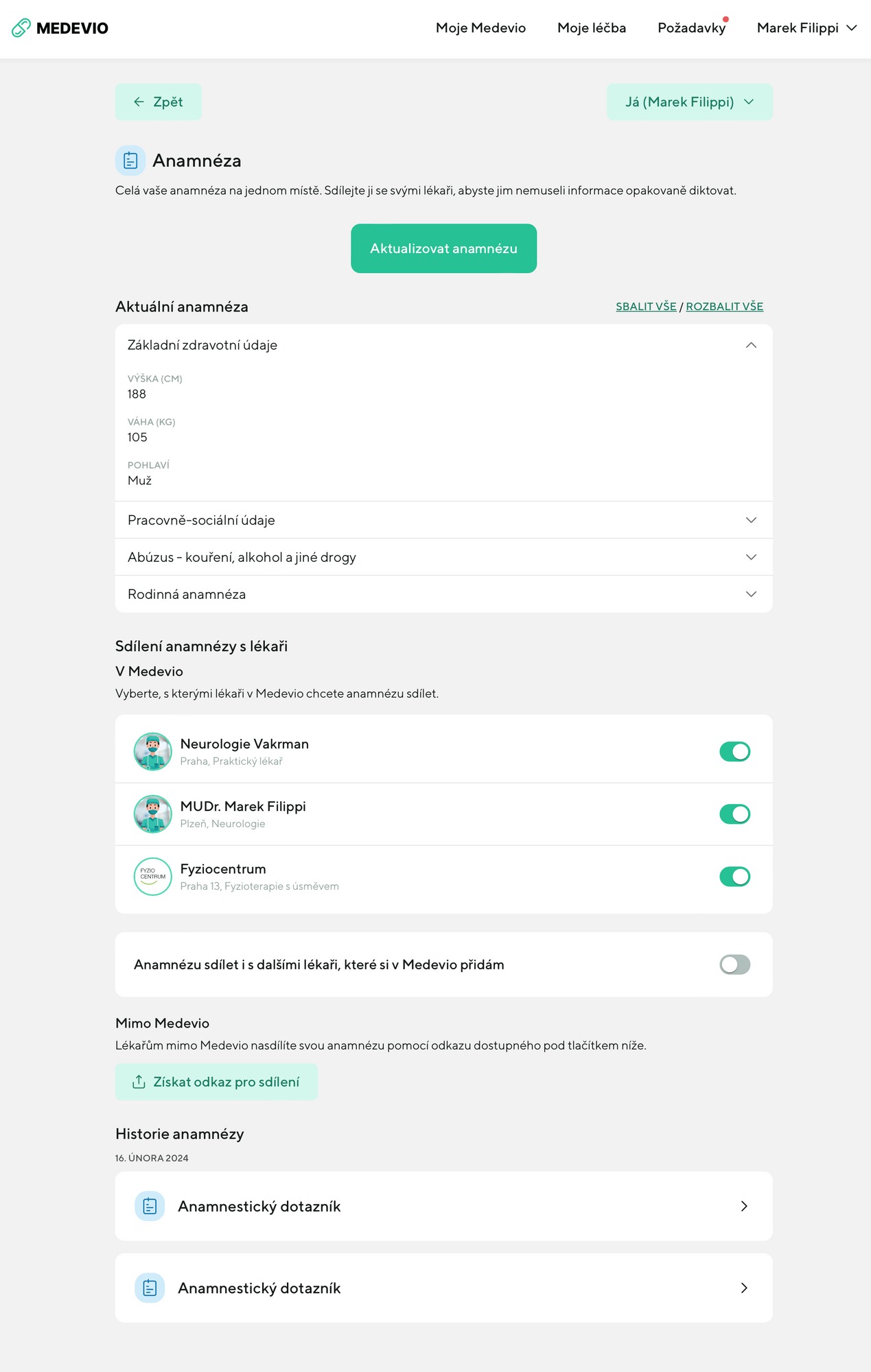This screenshot has height=1372, width=871.
Task: Enable sharing with additional future doctors
Action: tap(734, 965)
